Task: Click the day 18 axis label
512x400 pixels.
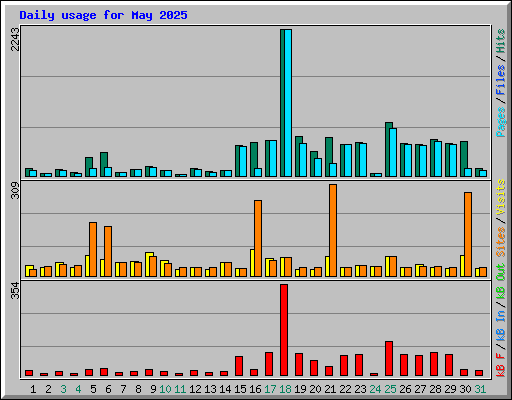Action: coord(285,389)
